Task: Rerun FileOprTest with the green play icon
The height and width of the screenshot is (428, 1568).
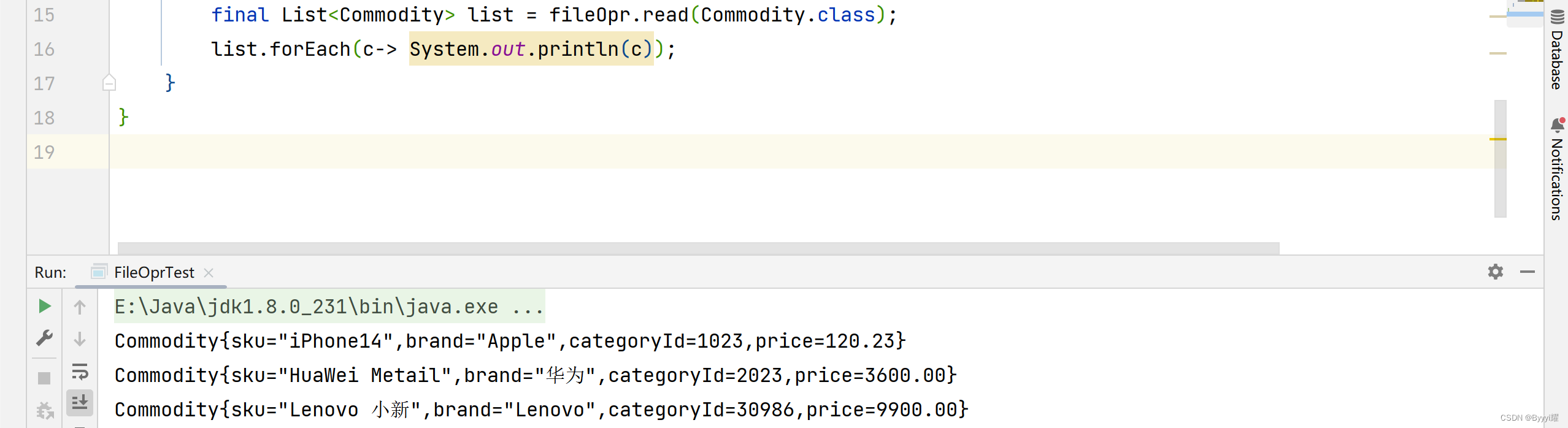Action: 44,306
